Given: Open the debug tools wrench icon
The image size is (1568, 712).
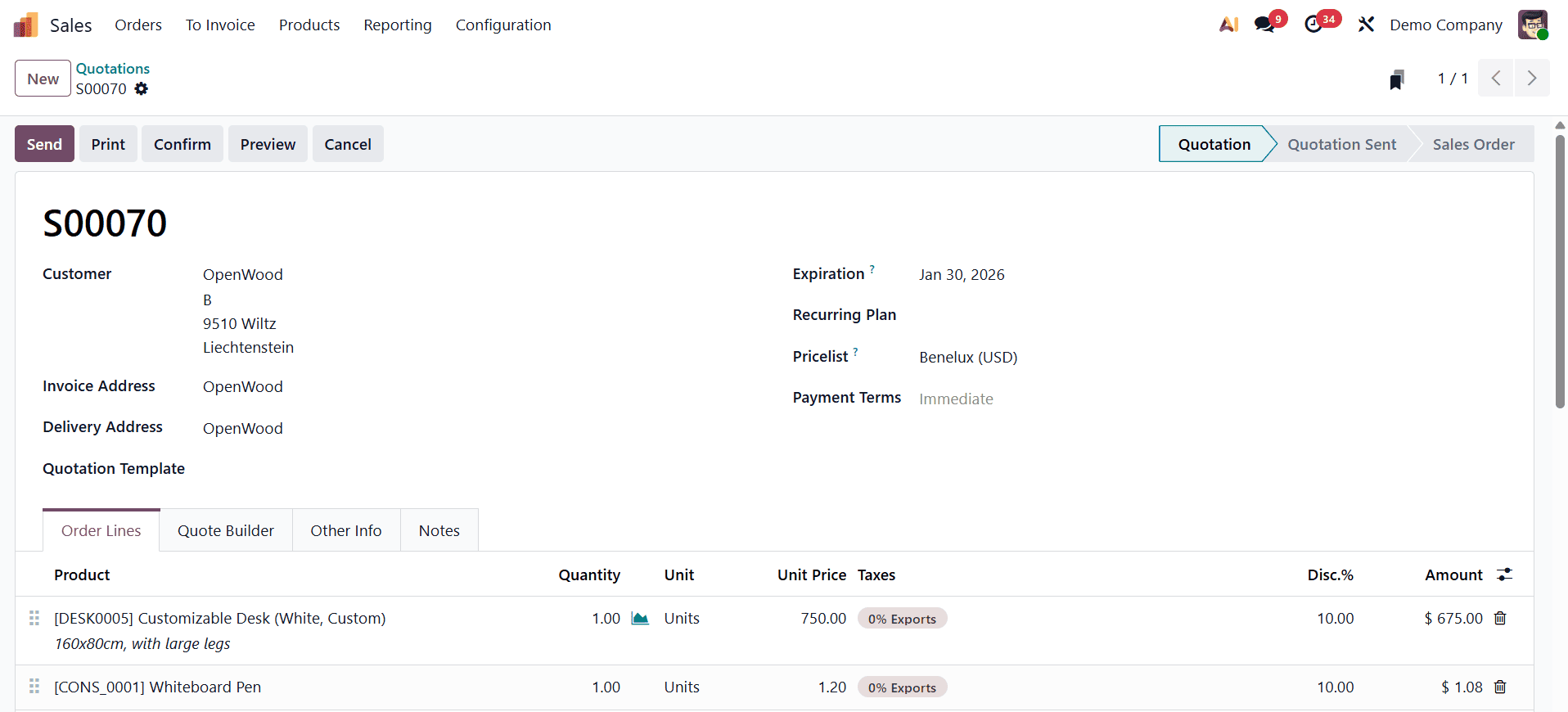Looking at the screenshot, I should pyautogui.click(x=1366, y=25).
